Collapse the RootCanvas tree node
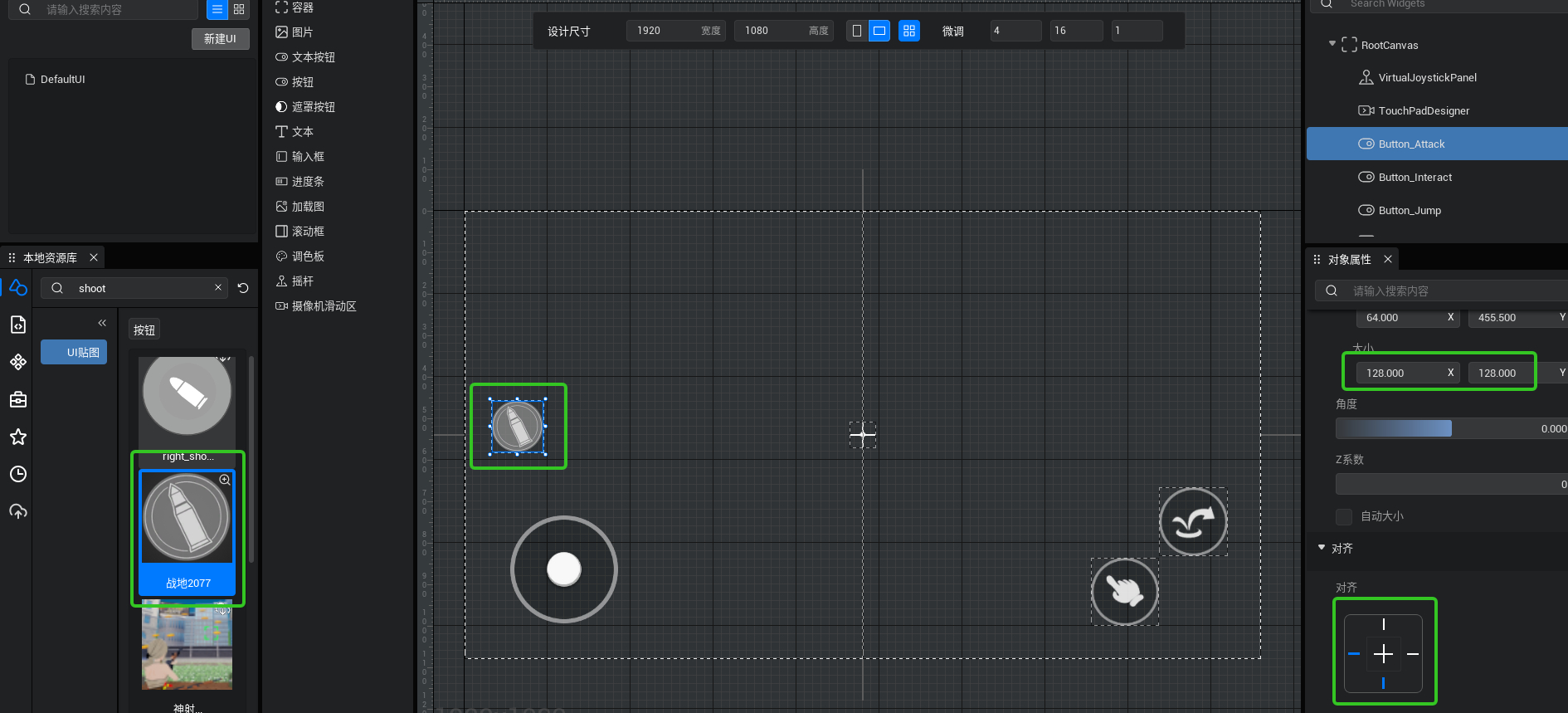Viewport: 1568px width, 713px height. 1332,44
